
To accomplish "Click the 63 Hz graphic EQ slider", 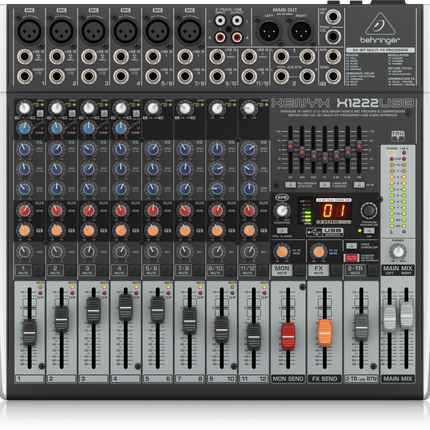I will coord(290,146).
